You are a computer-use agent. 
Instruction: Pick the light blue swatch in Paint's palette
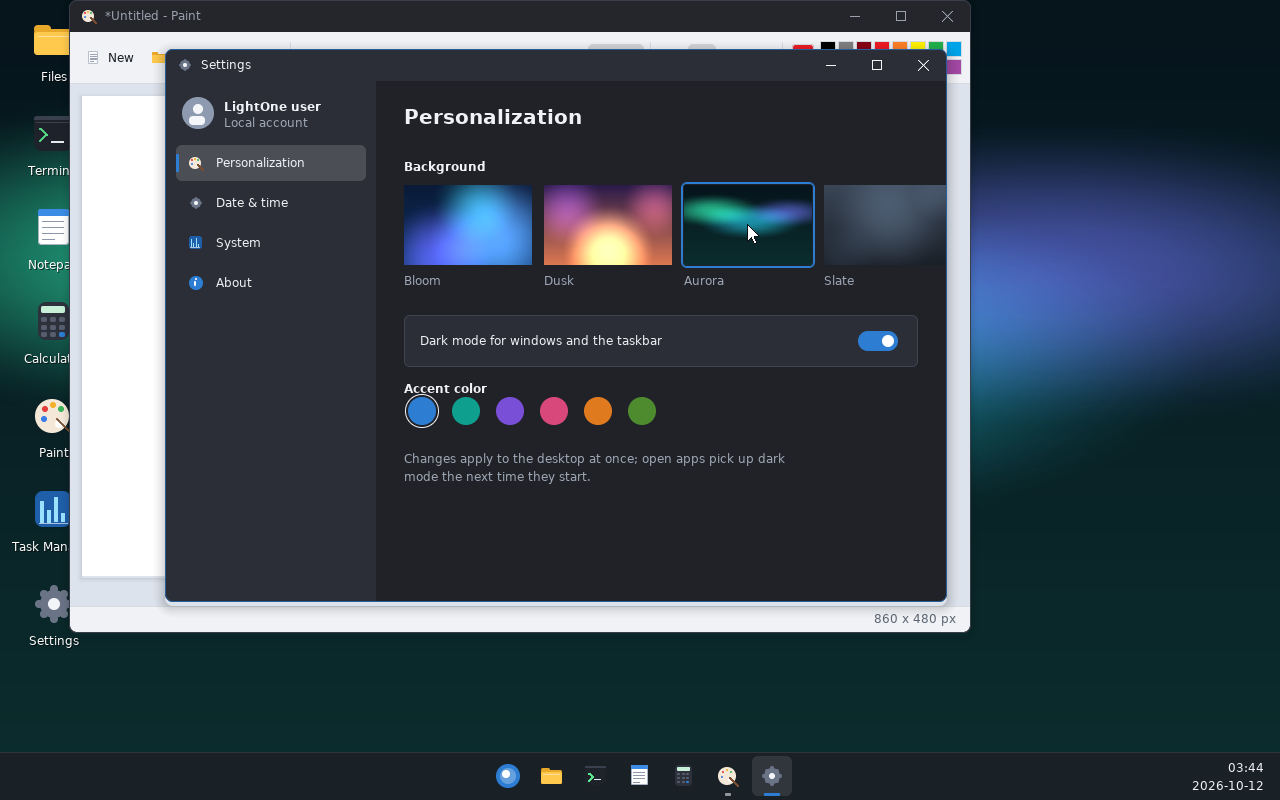(x=954, y=48)
